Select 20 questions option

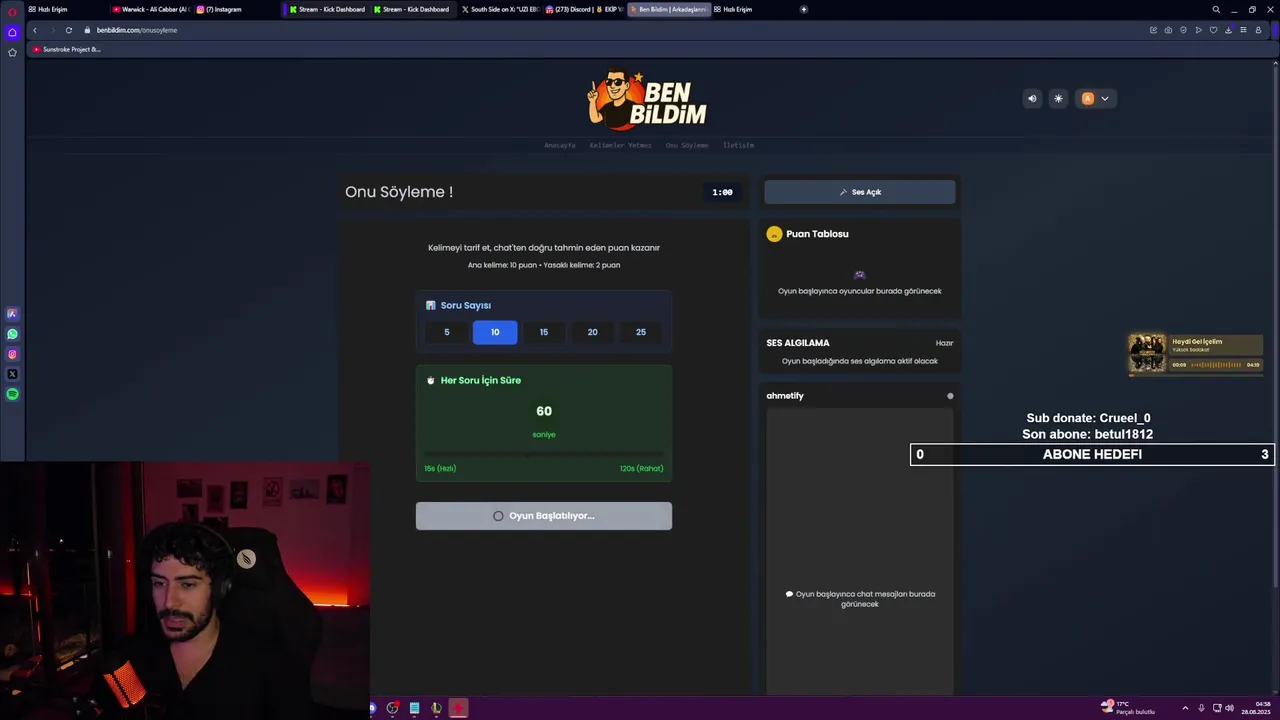click(592, 332)
